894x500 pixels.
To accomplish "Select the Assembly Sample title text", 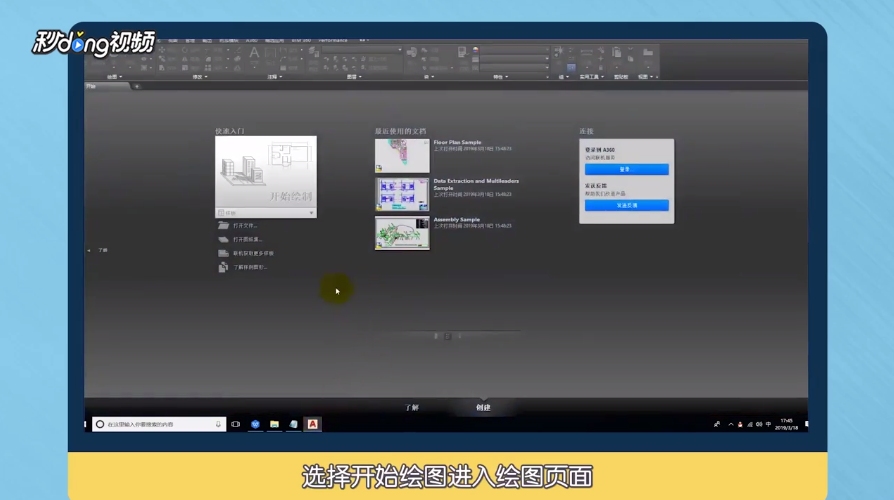I will tap(456, 219).
